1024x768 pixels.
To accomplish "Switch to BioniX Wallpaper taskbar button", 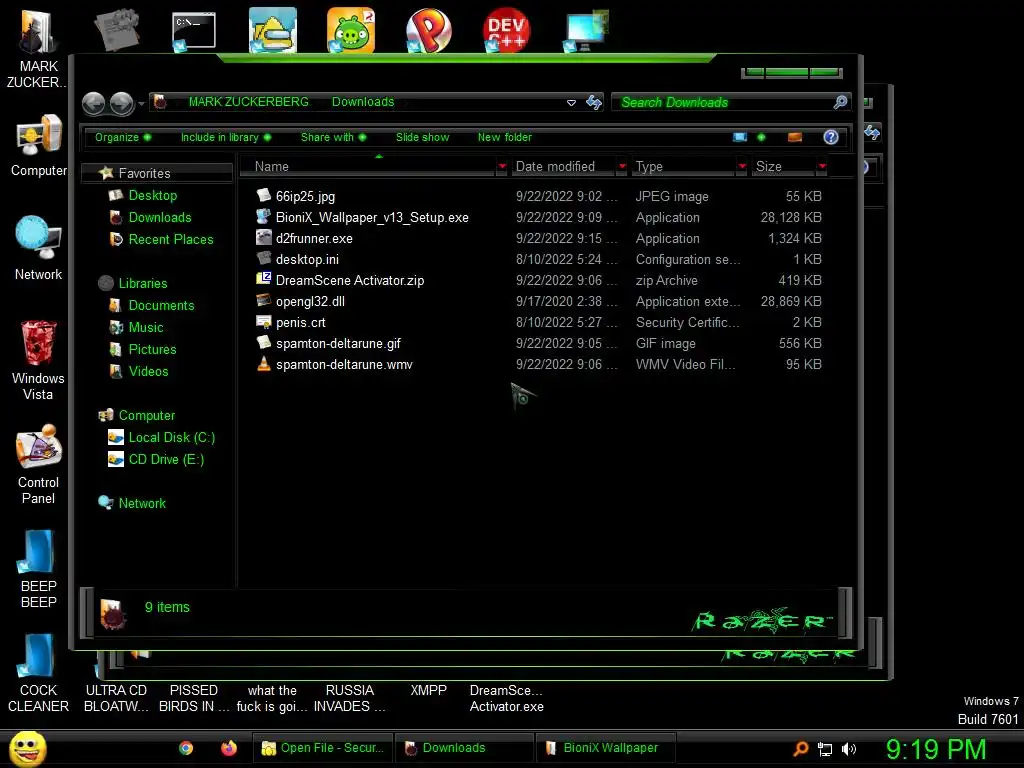I will click(x=605, y=748).
